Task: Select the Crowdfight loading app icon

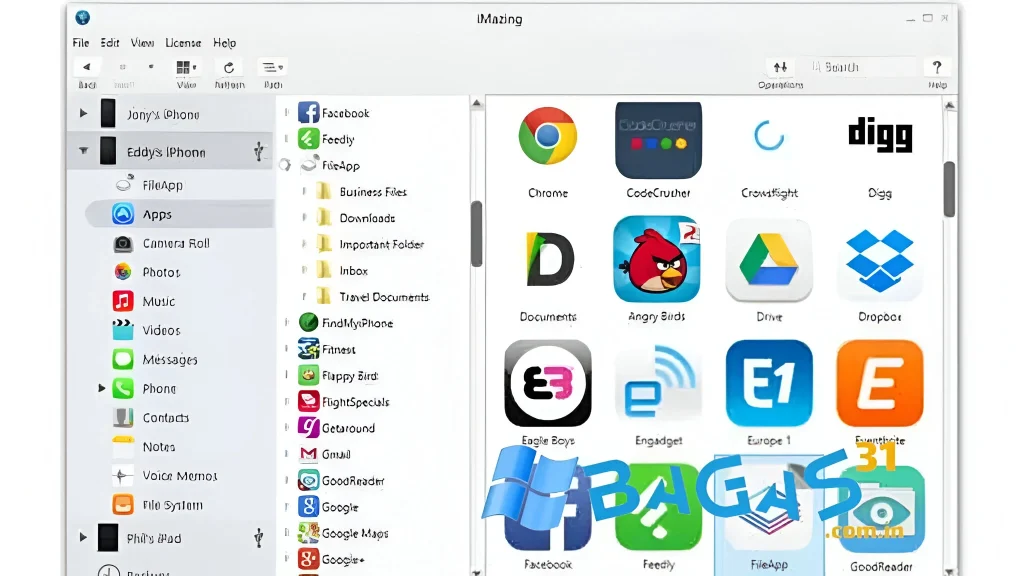Action: coord(769,136)
